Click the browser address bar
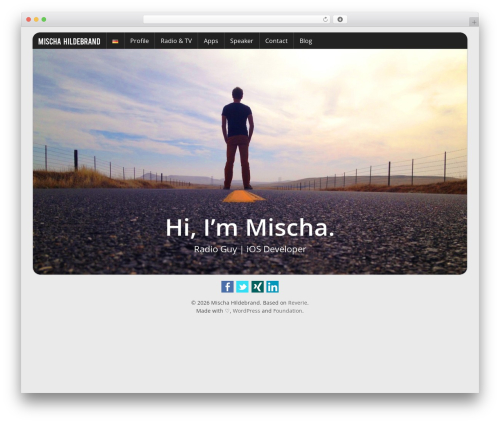500x423 pixels. [237, 19]
